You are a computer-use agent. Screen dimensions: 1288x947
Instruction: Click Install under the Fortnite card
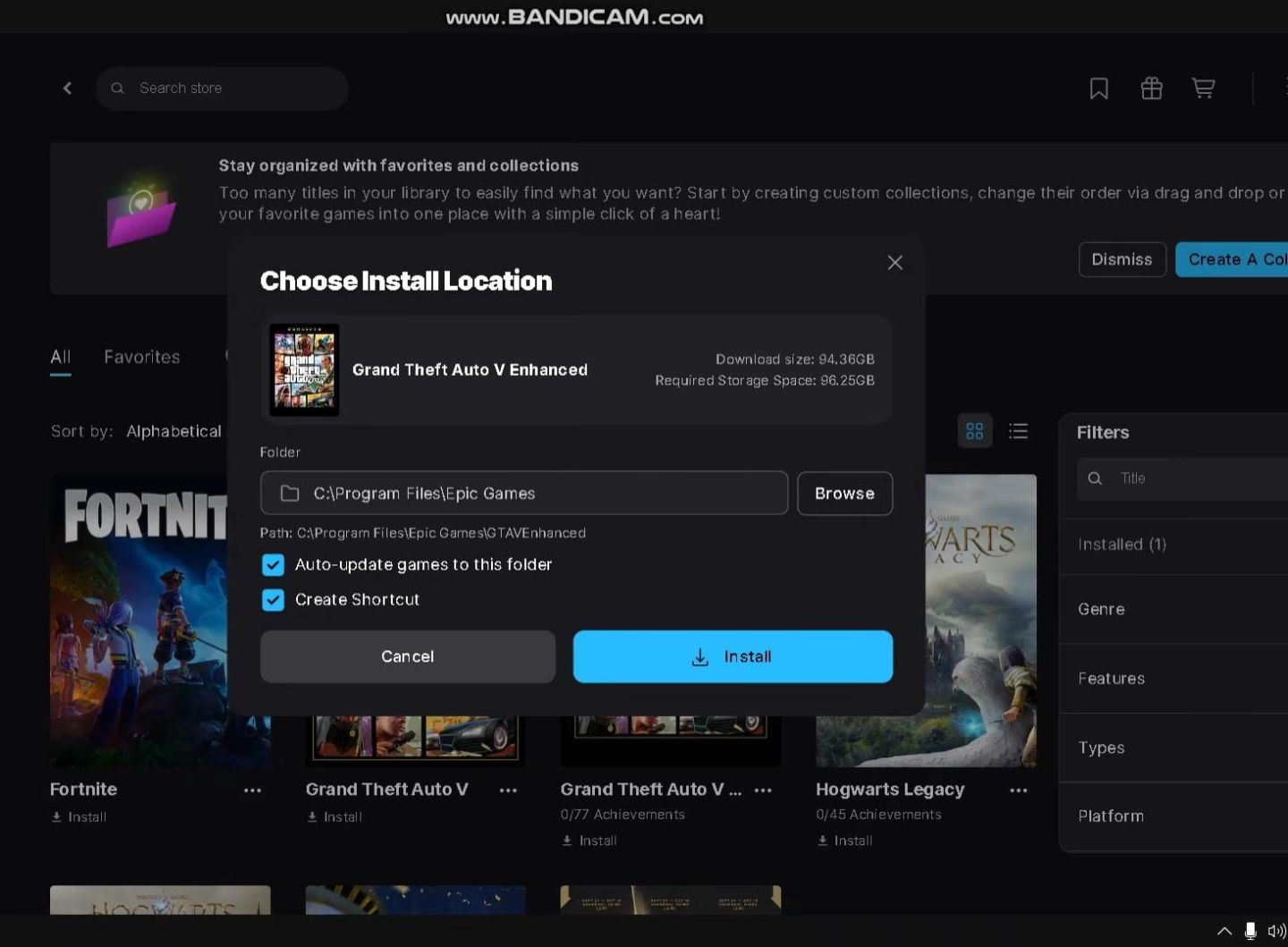coord(79,816)
